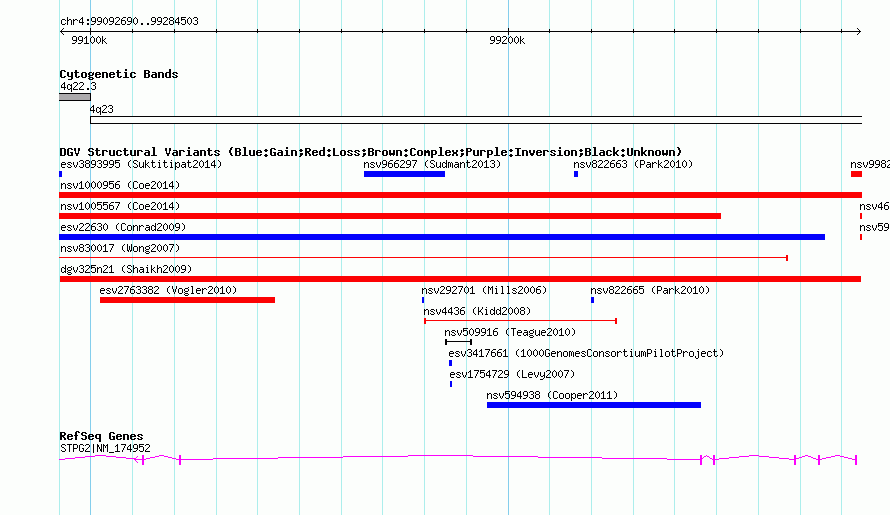
Task: Click the 4q22.3 band label
Action: click(78, 86)
